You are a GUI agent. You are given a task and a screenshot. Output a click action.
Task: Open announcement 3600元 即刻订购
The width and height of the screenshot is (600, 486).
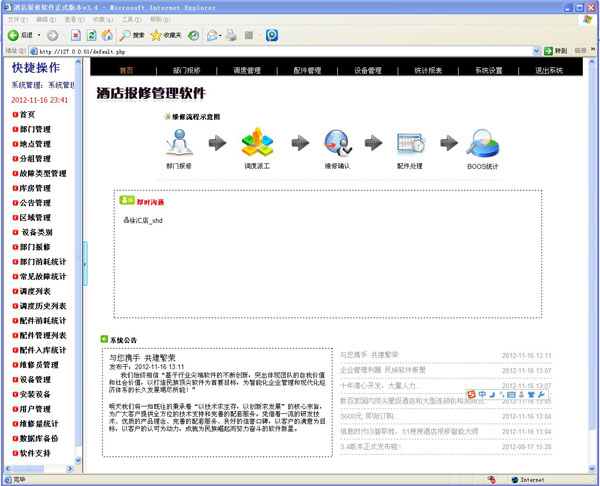369,416
